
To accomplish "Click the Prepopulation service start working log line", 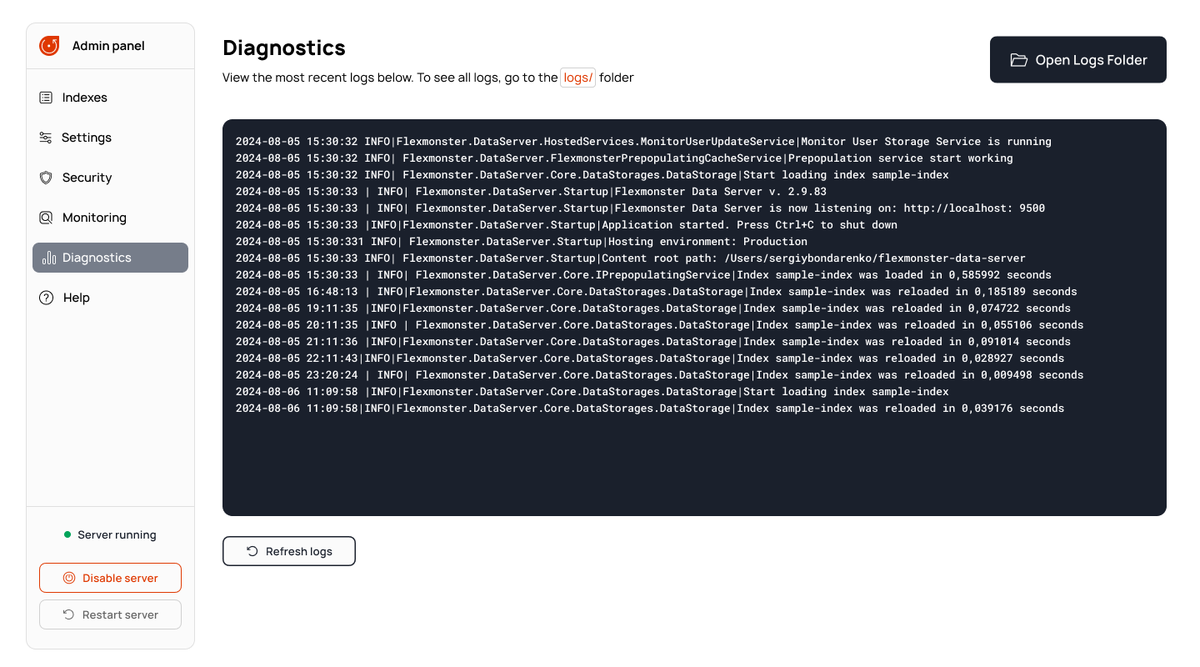I will [x=624, y=158].
